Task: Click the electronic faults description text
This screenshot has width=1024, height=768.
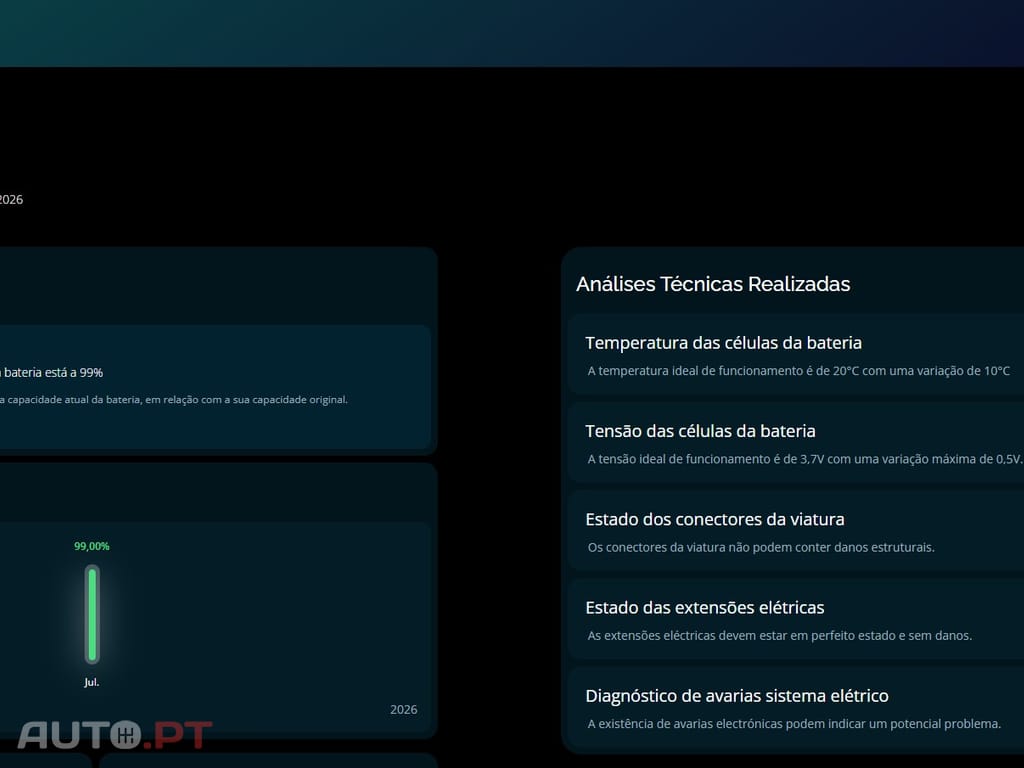Action: pyautogui.click(x=794, y=724)
